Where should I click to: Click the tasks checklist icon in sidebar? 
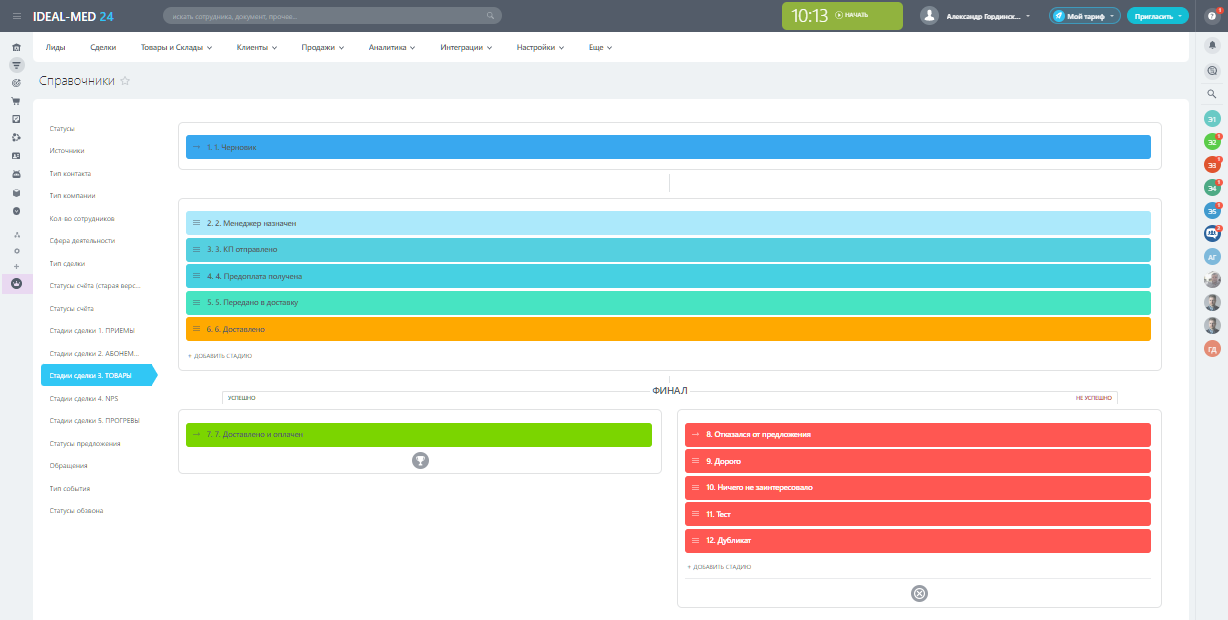[16, 119]
